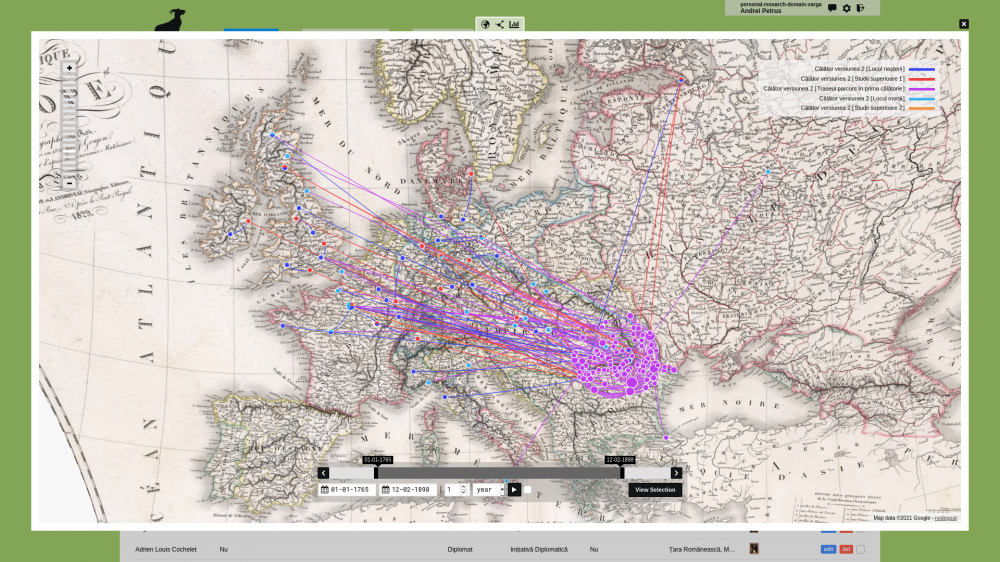Shift timeline range backward with left arrow

[324, 473]
